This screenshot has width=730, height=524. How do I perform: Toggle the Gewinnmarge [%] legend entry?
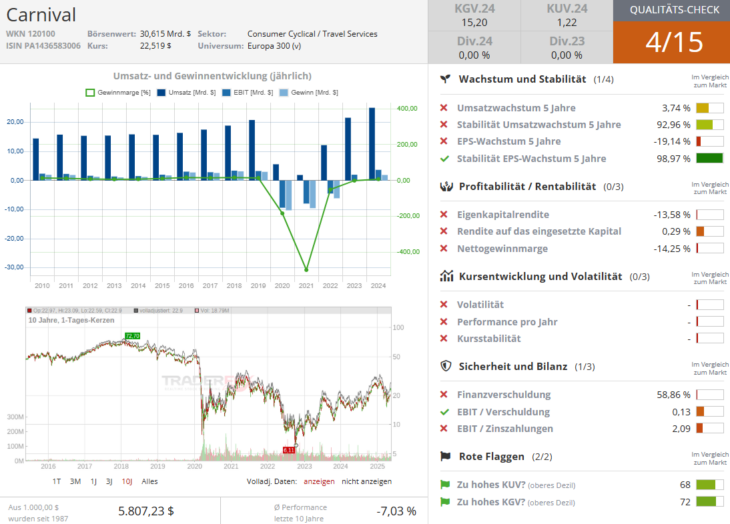118,93
